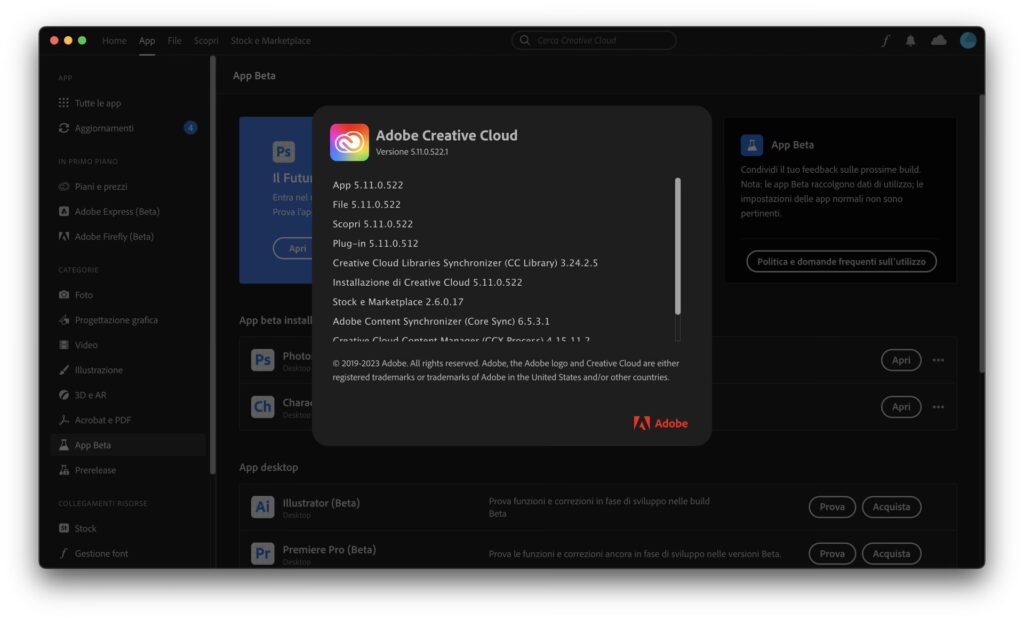Open the user profile avatar
Screen dimensions: 1024x620
click(x=968, y=41)
